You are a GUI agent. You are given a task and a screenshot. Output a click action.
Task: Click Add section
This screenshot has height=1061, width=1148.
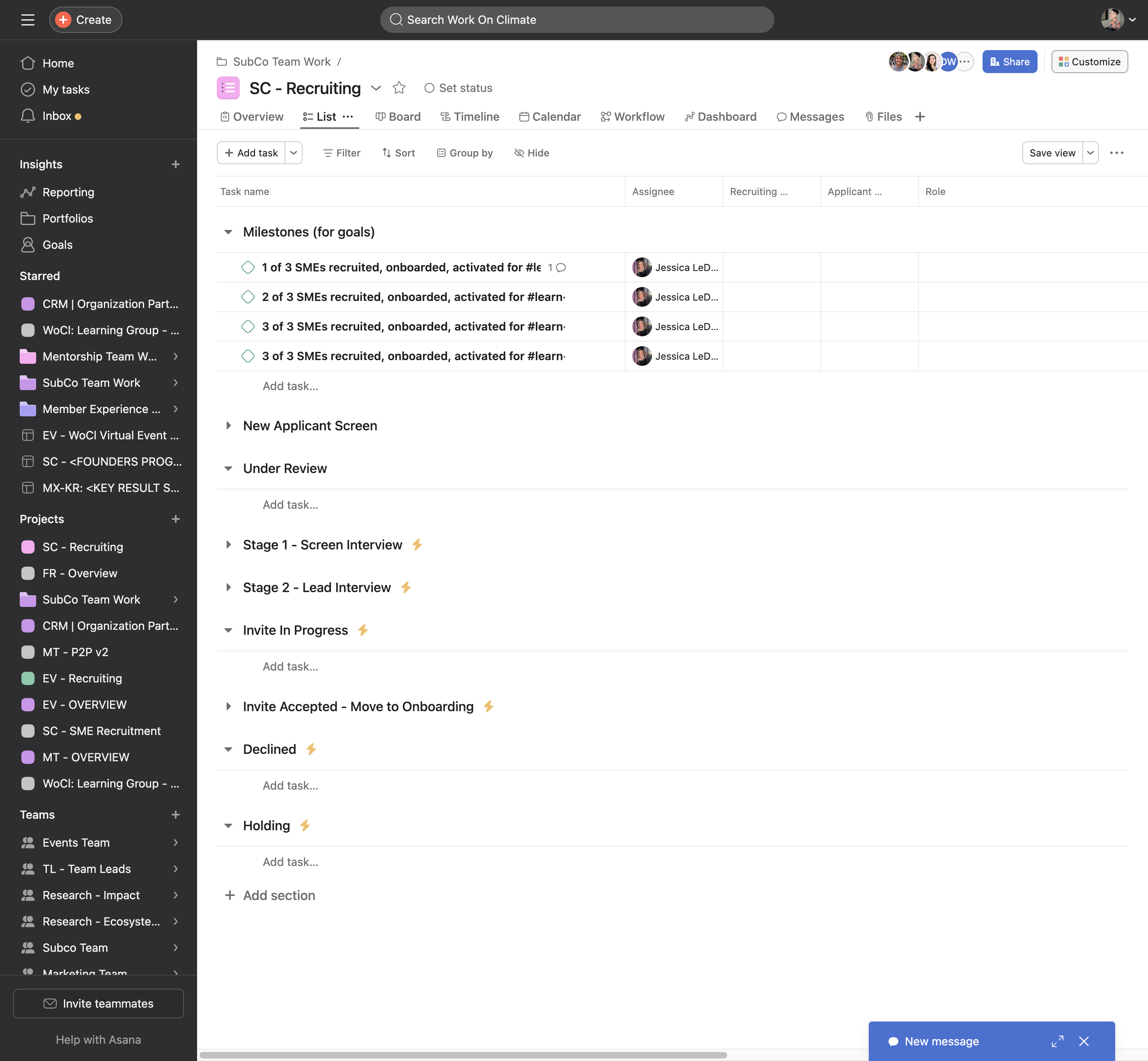[270, 895]
